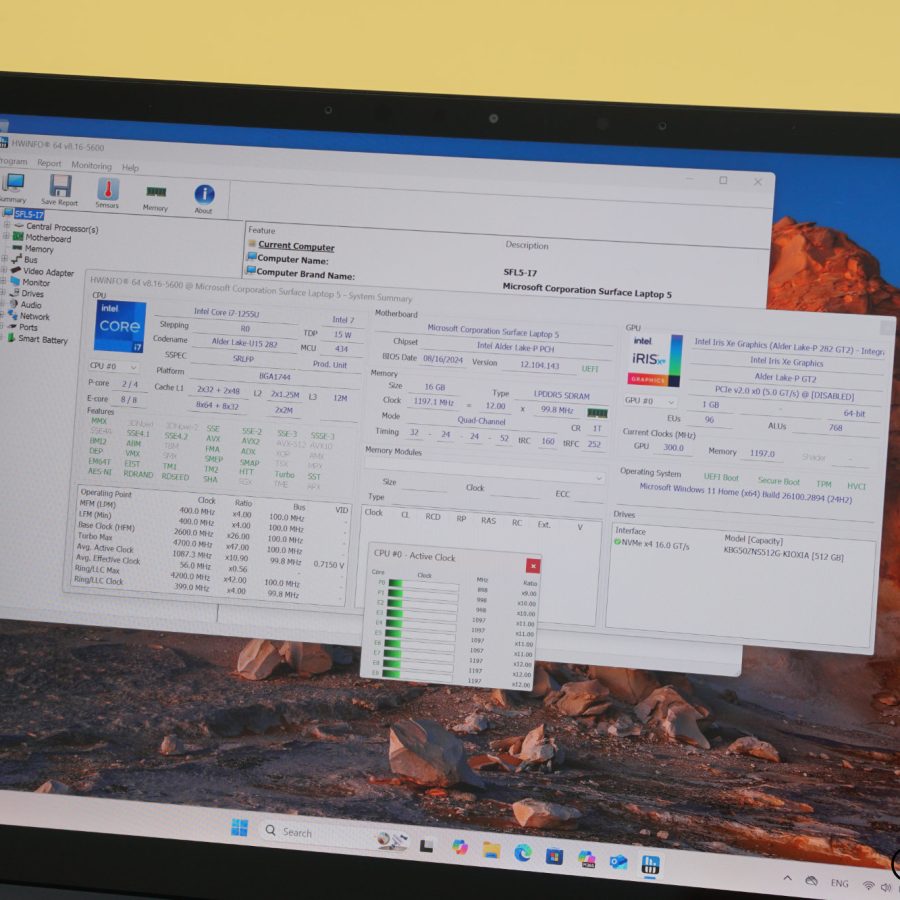The width and height of the screenshot is (900, 900).
Task: Select Central Processor(s) in the tree
Action: 62,228
